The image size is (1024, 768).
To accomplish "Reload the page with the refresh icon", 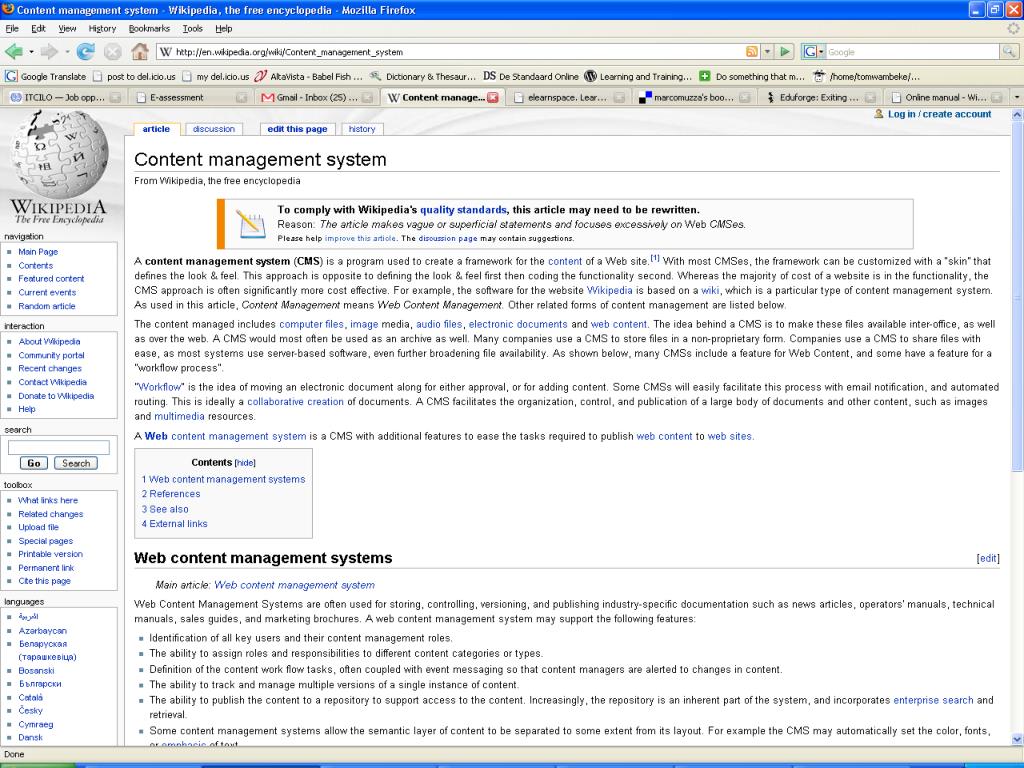I will point(85,52).
